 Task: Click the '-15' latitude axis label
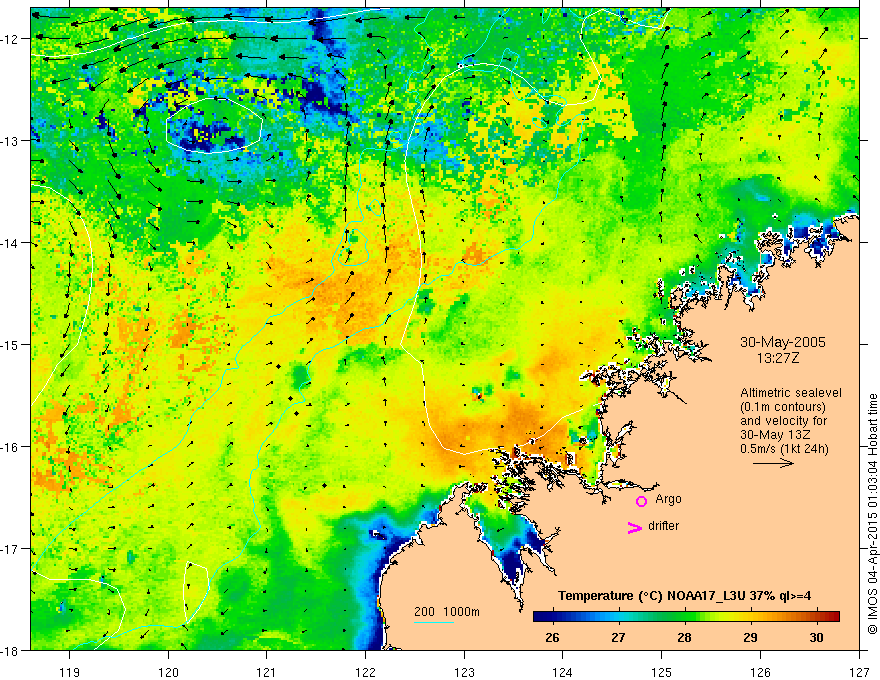click(10, 344)
